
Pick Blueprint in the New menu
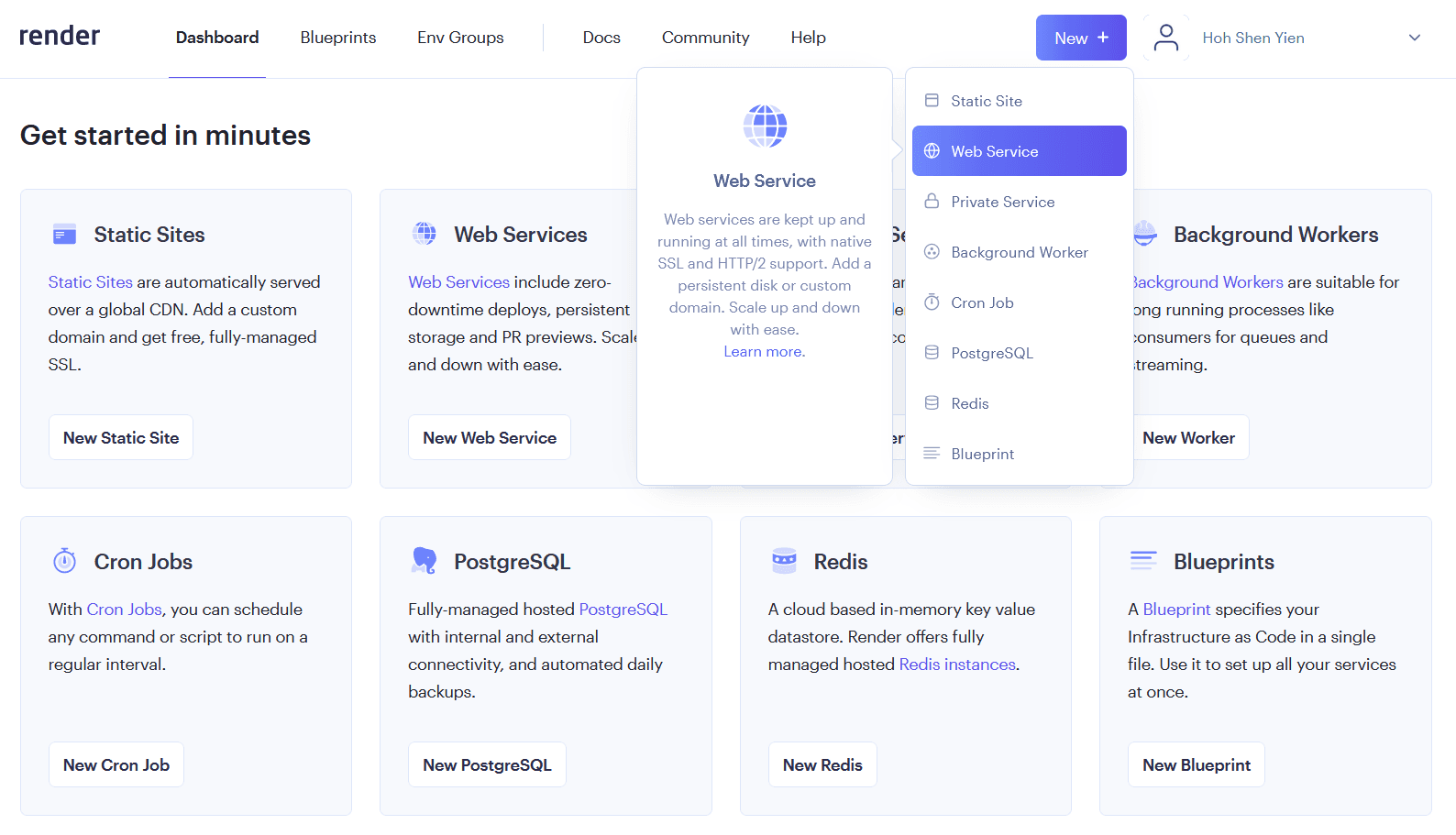point(982,454)
